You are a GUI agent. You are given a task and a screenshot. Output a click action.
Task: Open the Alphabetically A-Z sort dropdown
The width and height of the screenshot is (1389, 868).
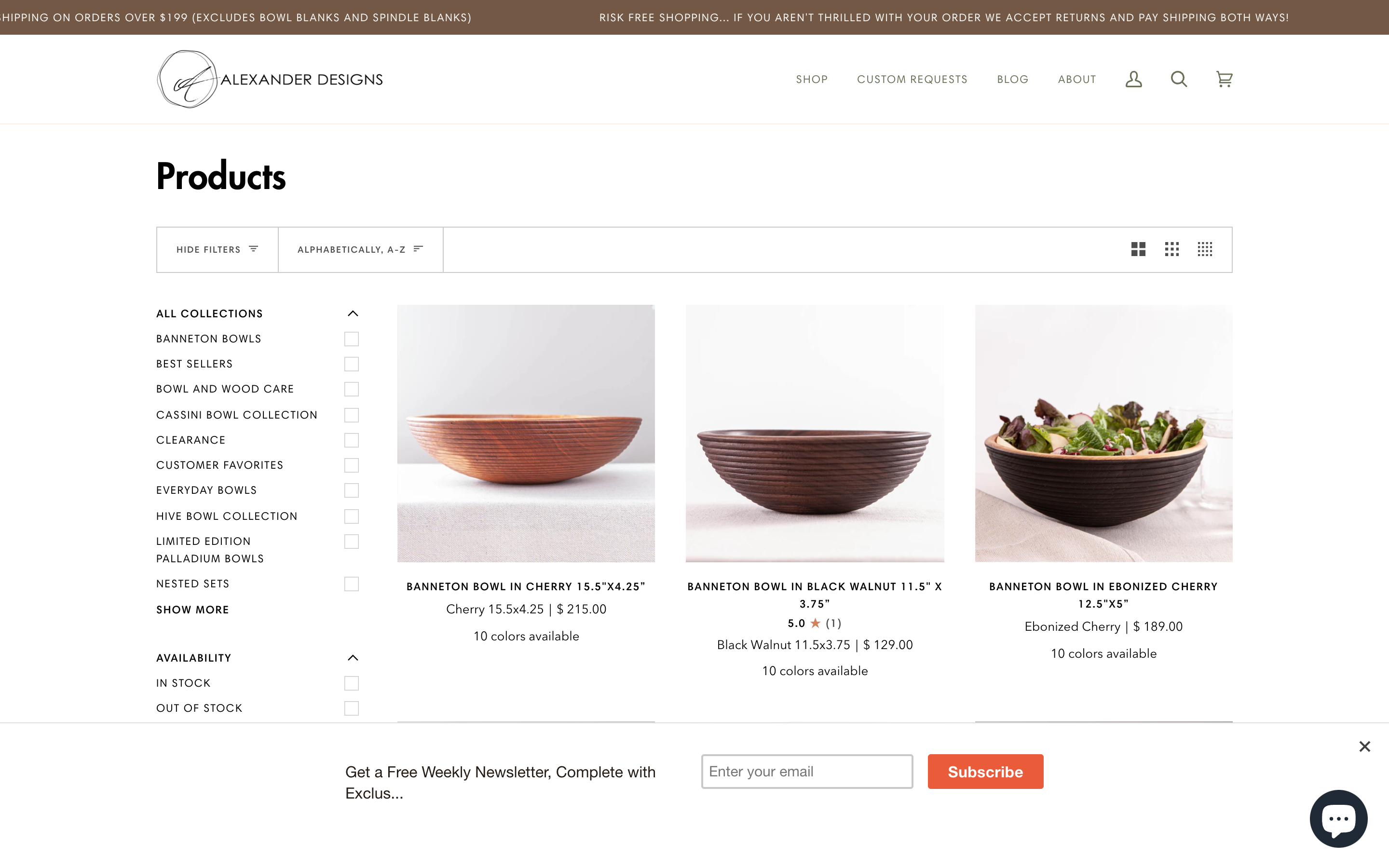point(359,249)
